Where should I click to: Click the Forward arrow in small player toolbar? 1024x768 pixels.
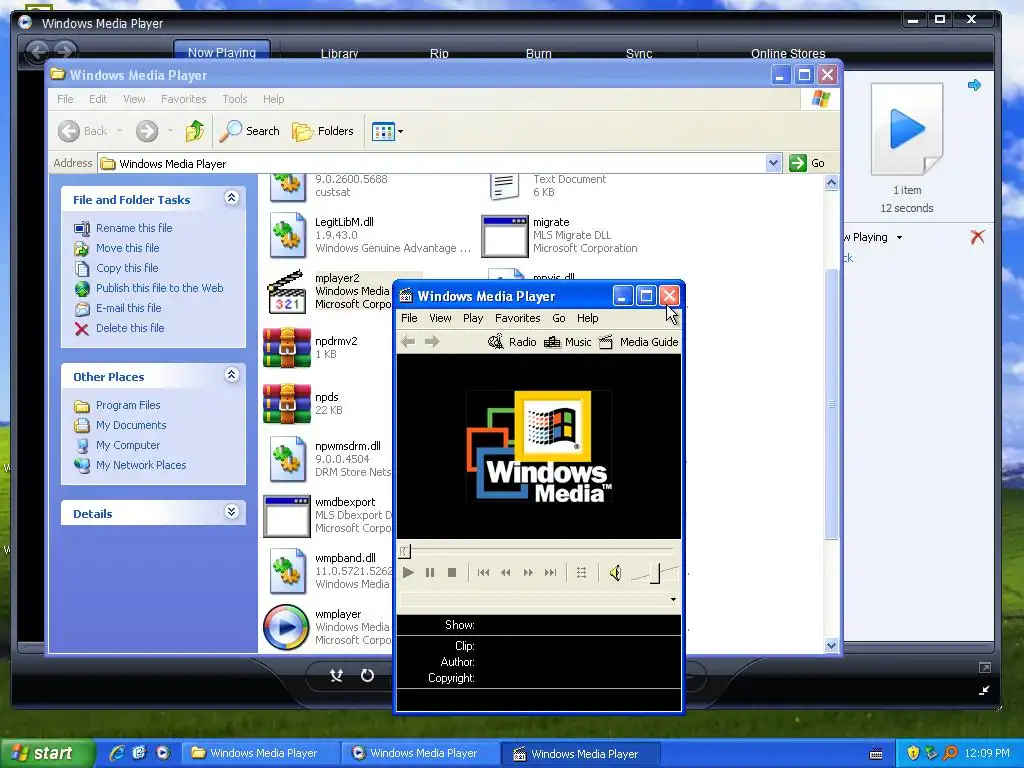click(432, 342)
